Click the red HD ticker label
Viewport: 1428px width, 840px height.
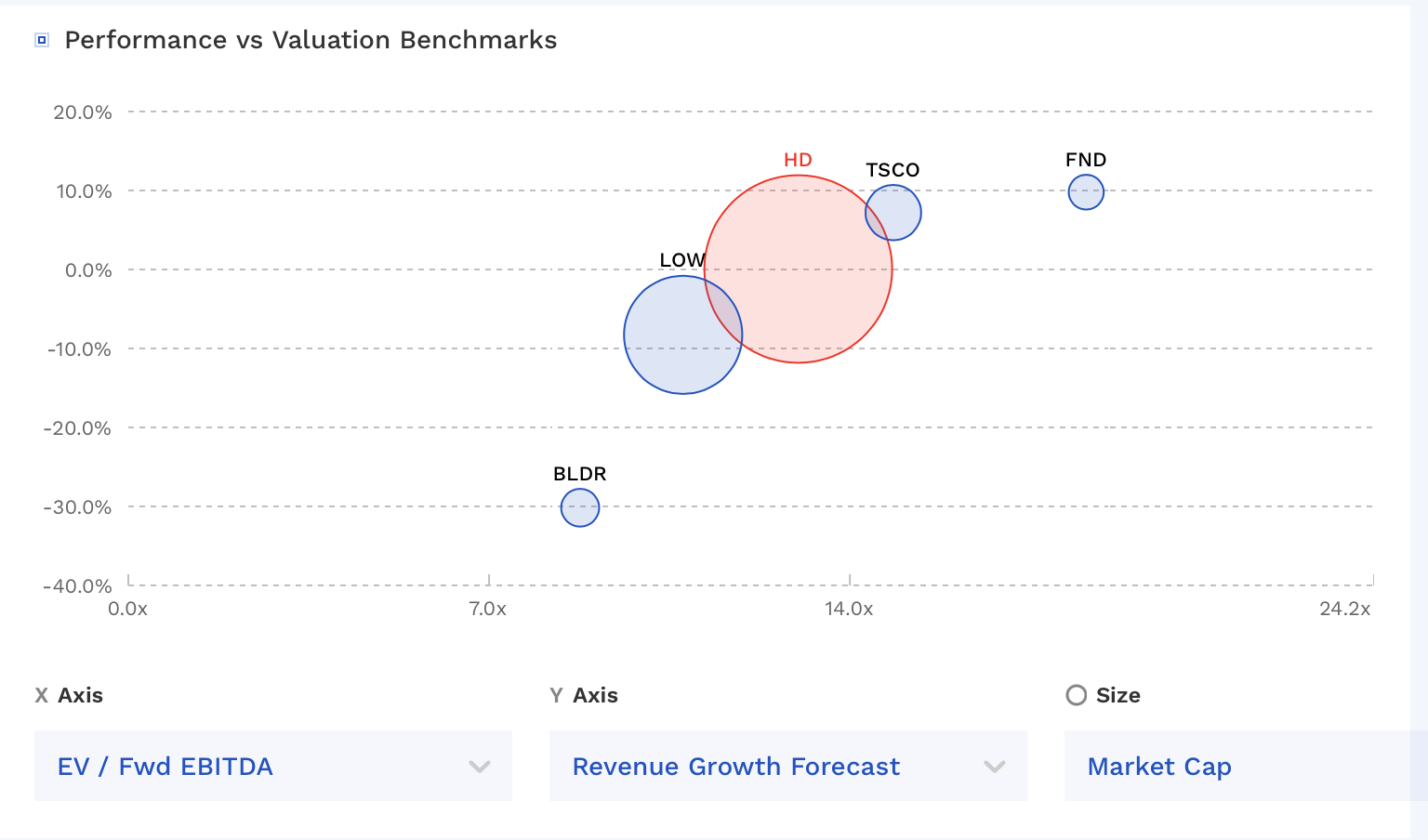tap(798, 160)
